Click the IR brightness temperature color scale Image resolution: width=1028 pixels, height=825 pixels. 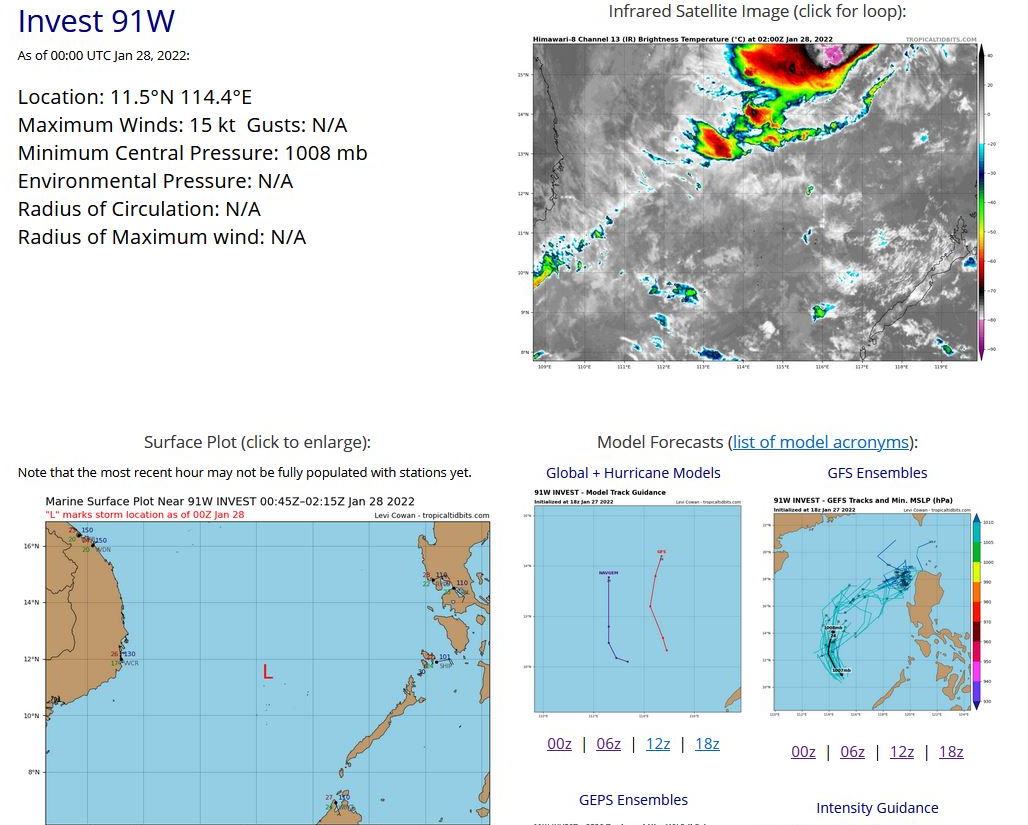(x=982, y=200)
